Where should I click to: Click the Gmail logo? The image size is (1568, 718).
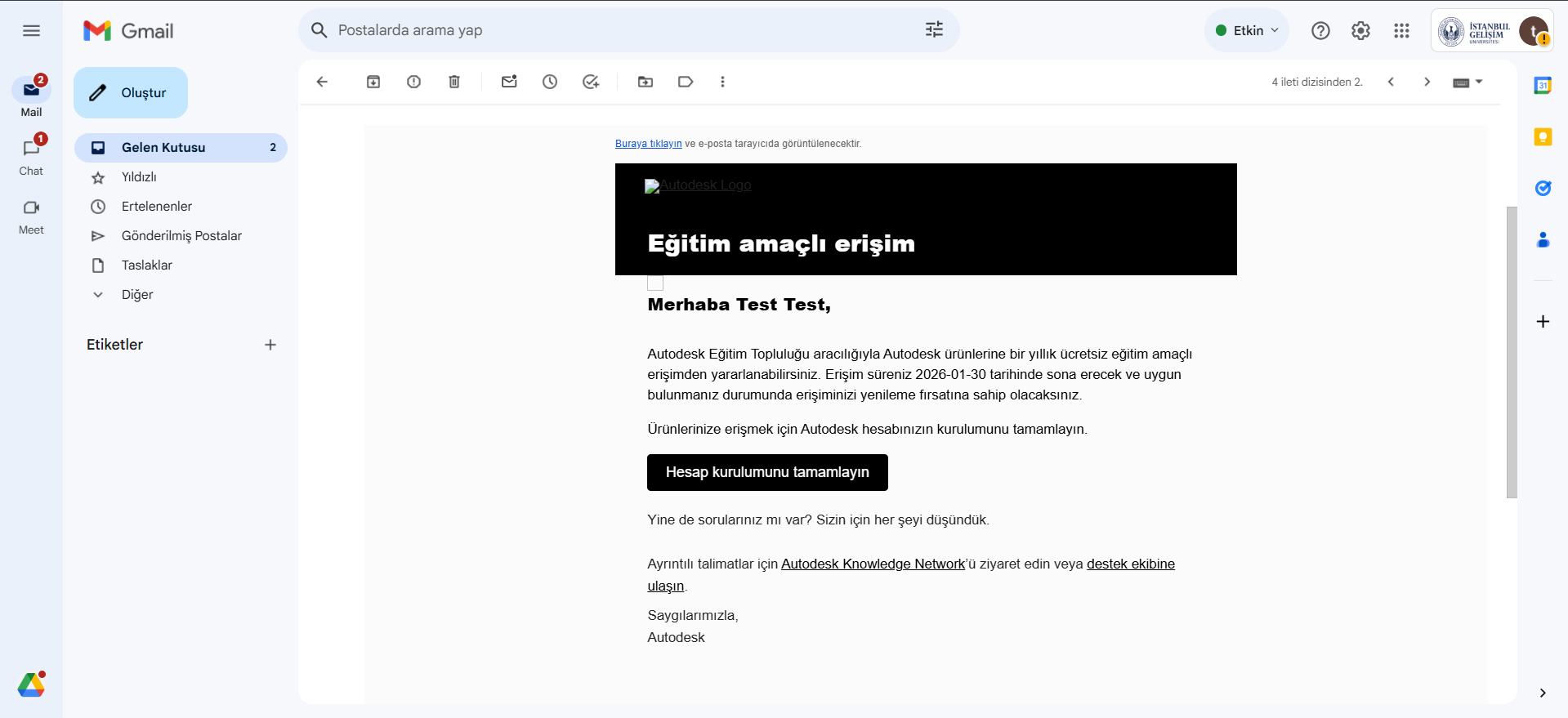[128, 31]
